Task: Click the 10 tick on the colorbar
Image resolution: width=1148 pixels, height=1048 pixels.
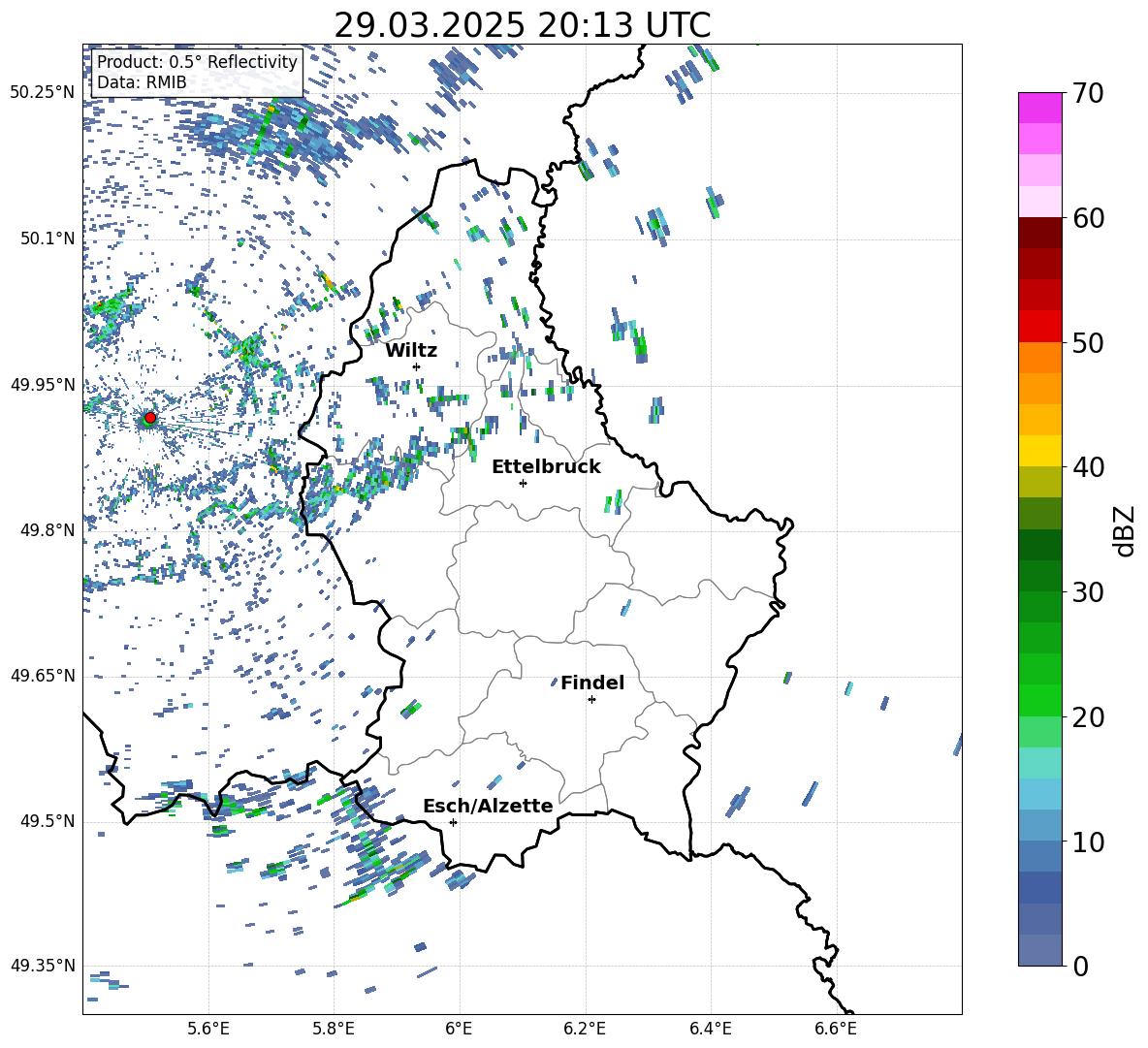Action: (x=1088, y=842)
